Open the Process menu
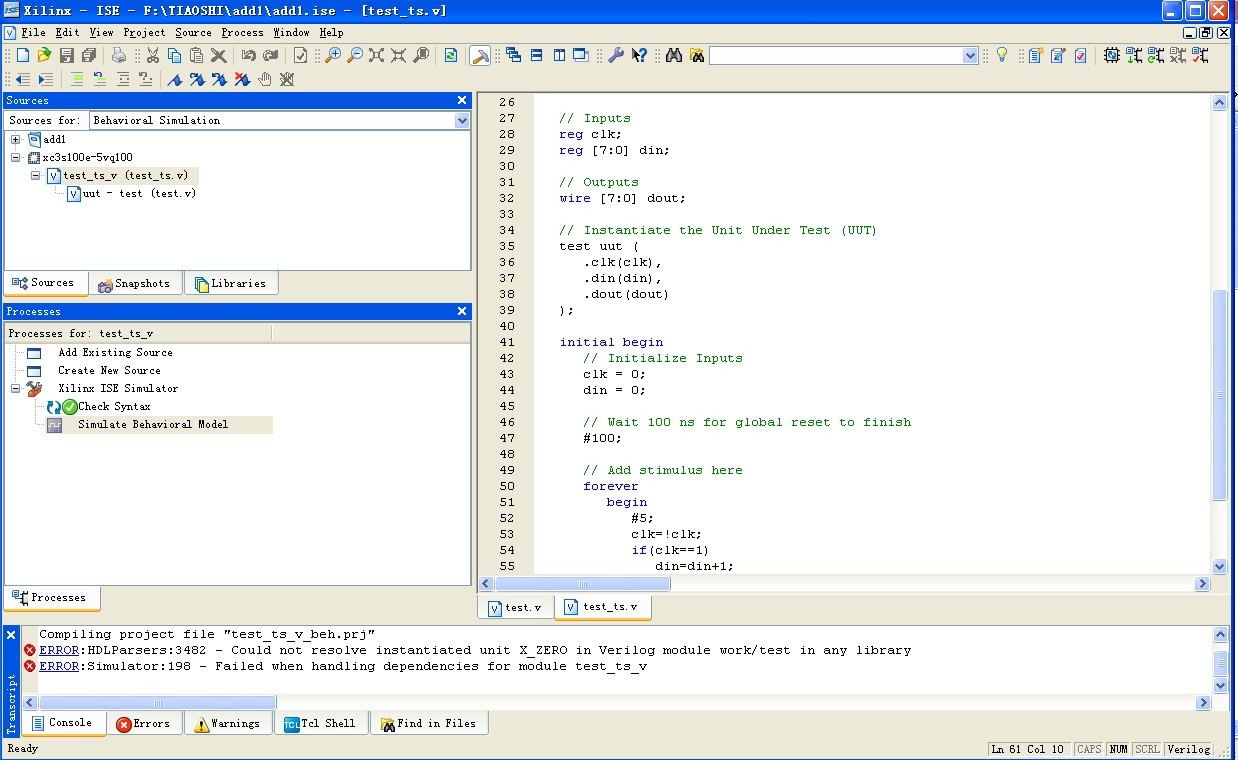1238x760 pixels. click(243, 33)
